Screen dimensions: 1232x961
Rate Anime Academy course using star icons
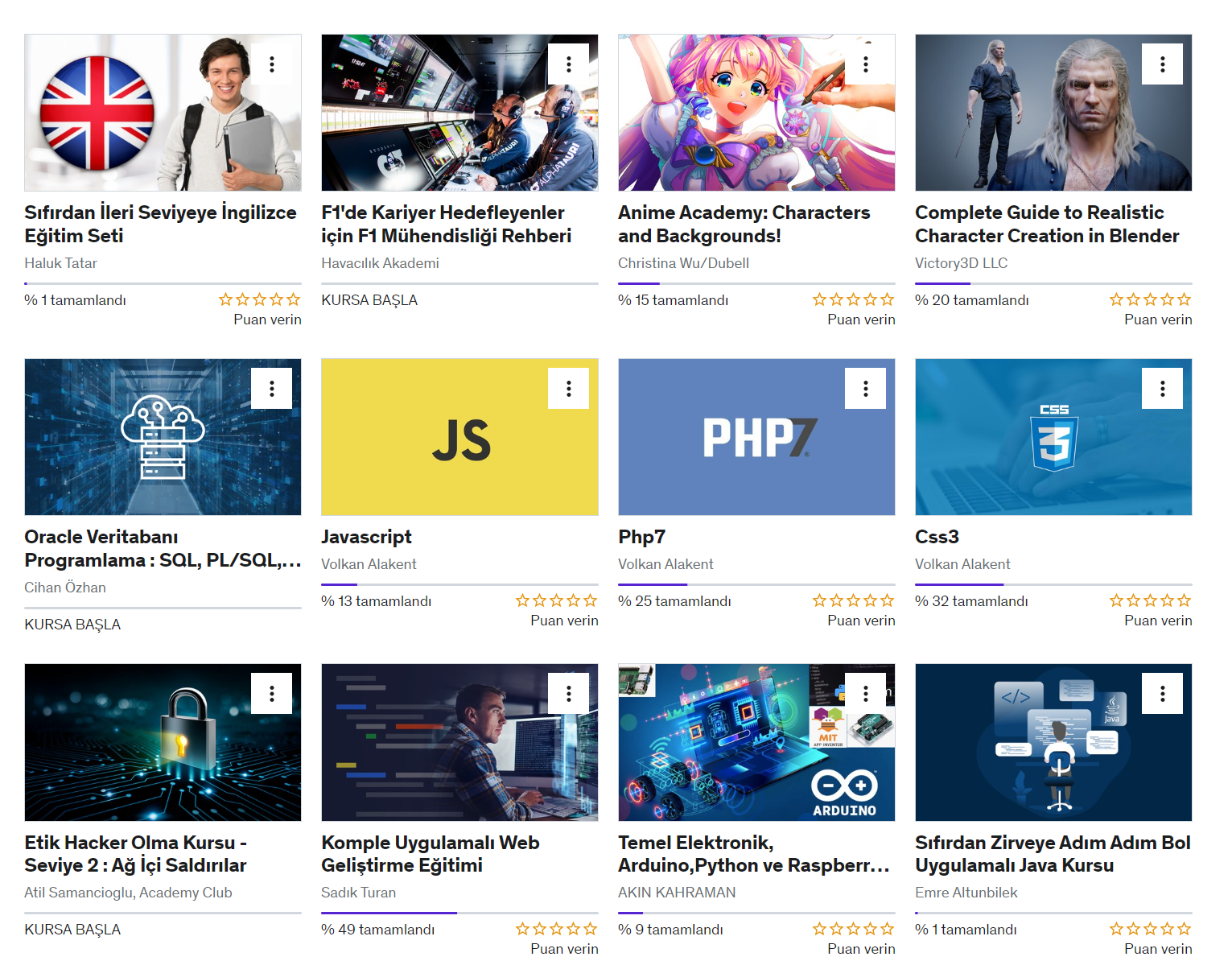pos(854,299)
